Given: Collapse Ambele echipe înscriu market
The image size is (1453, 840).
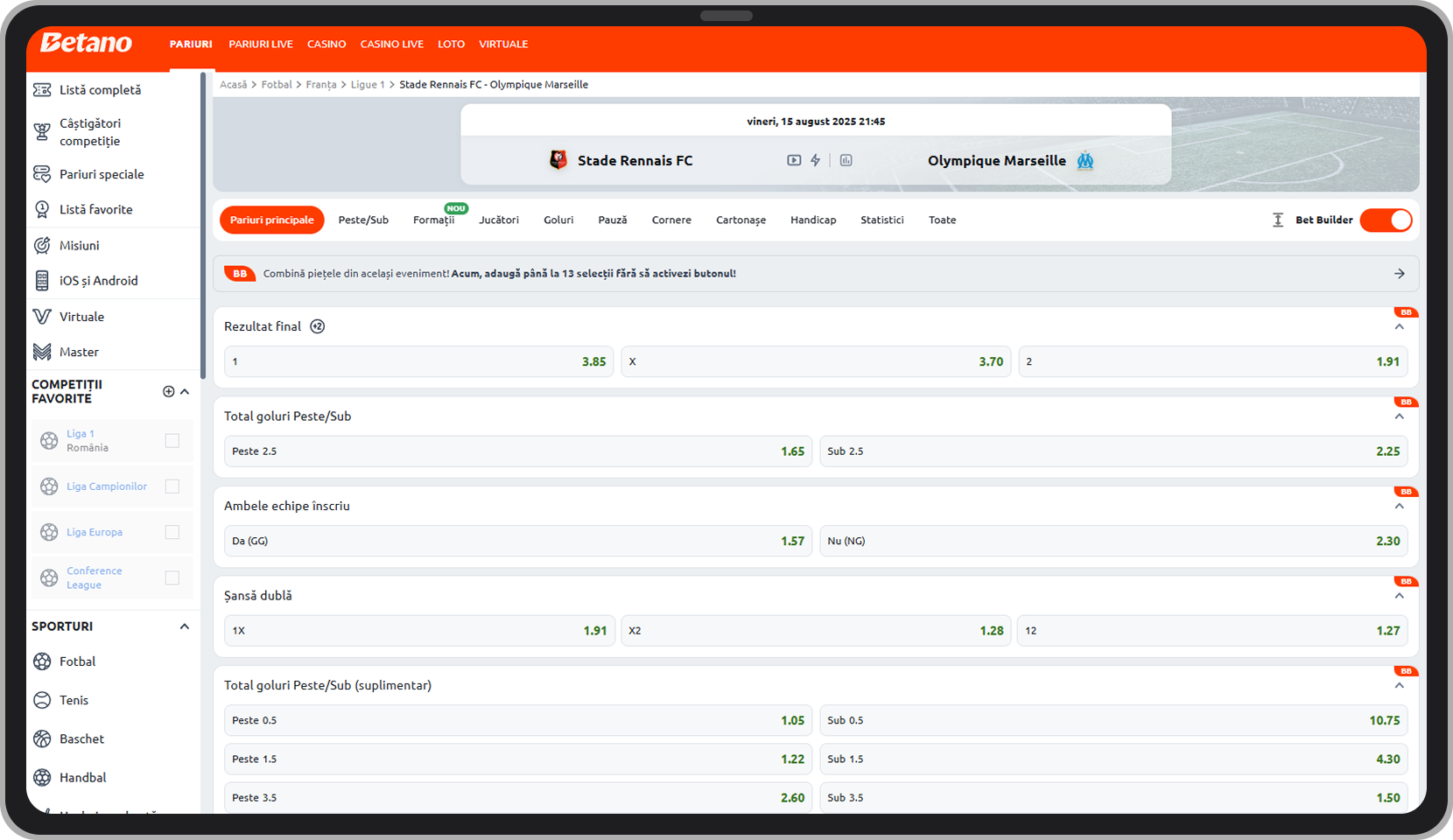Looking at the screenshot, I should point(1400,506).
